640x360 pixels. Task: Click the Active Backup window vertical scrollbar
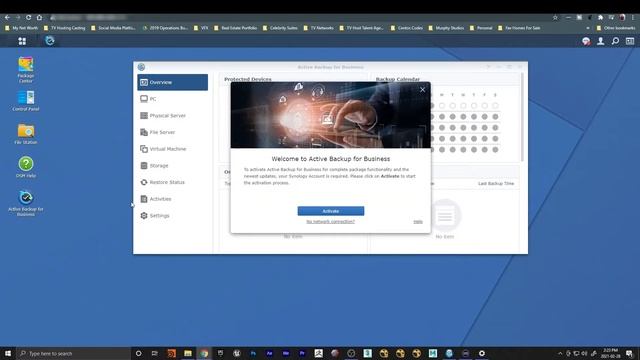522,118
